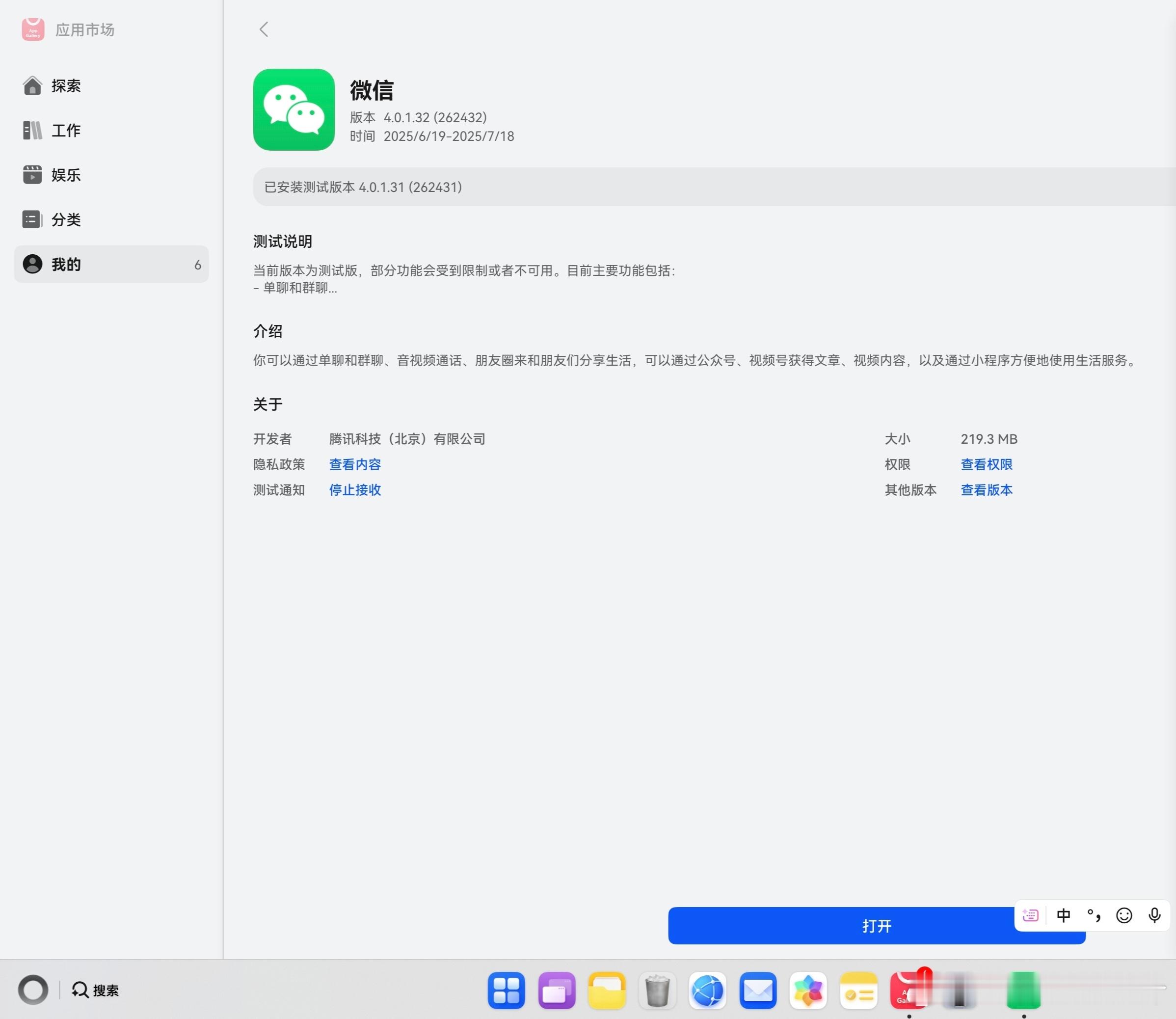Click the 打开 button

tap(876, 926)
